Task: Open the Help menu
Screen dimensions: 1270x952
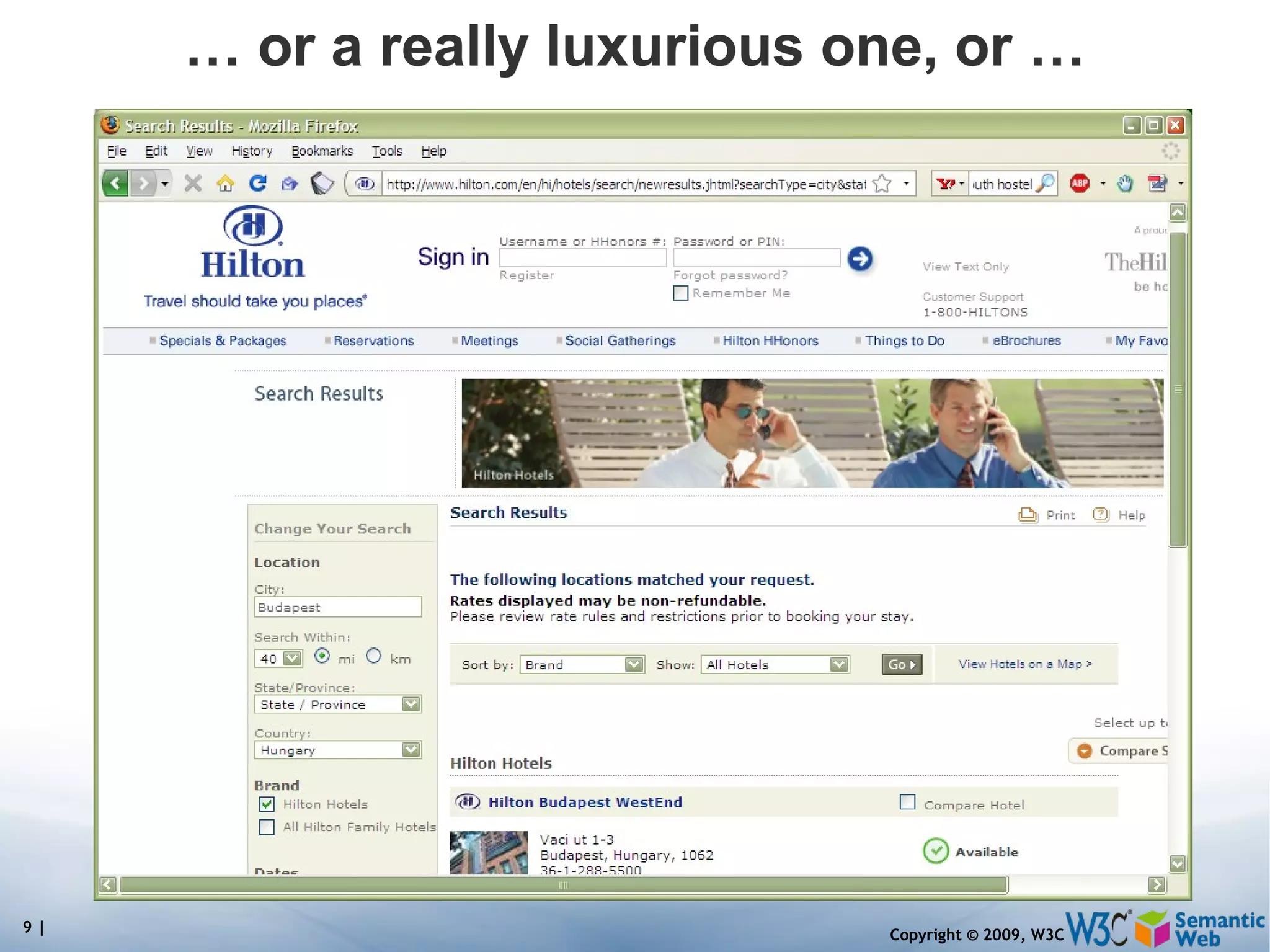Action: [x=433, y=151]
